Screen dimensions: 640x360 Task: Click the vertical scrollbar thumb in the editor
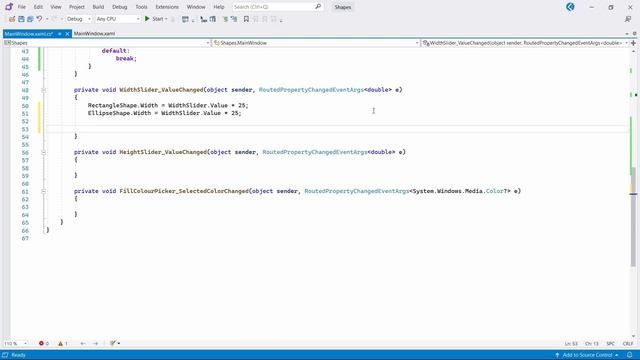[x=633, y=216]
